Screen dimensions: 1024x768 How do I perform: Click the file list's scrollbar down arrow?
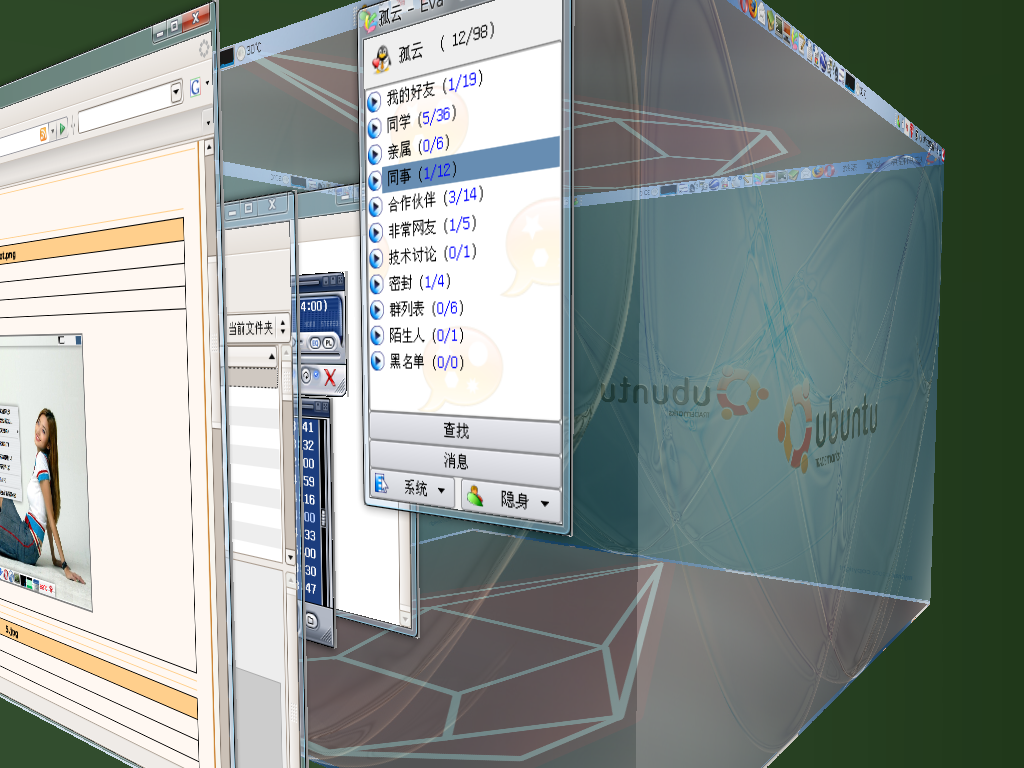291,557
